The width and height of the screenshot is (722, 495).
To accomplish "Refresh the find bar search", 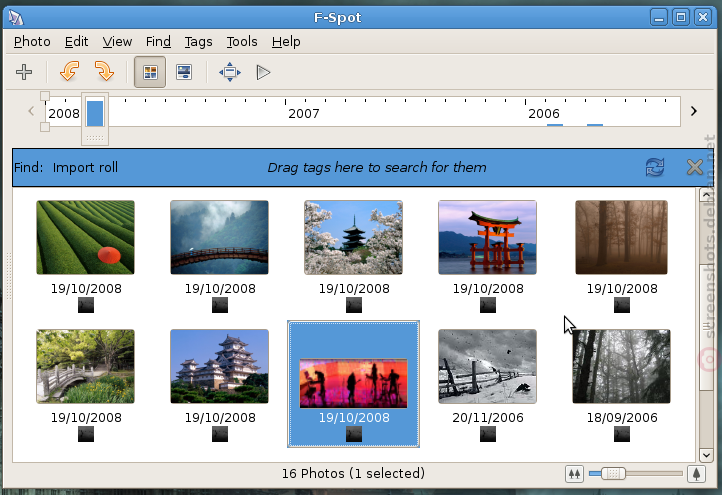I will [655, 167].
